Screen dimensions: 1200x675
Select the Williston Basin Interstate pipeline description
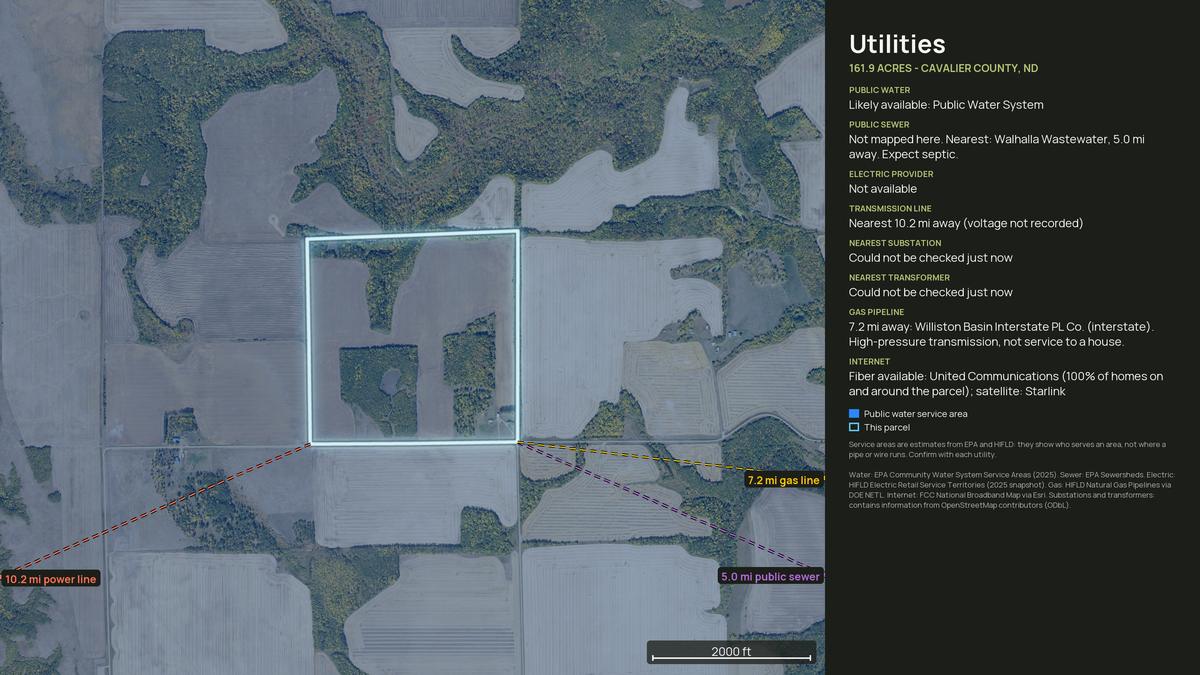pyautogui.click(x=1002, y=334)
